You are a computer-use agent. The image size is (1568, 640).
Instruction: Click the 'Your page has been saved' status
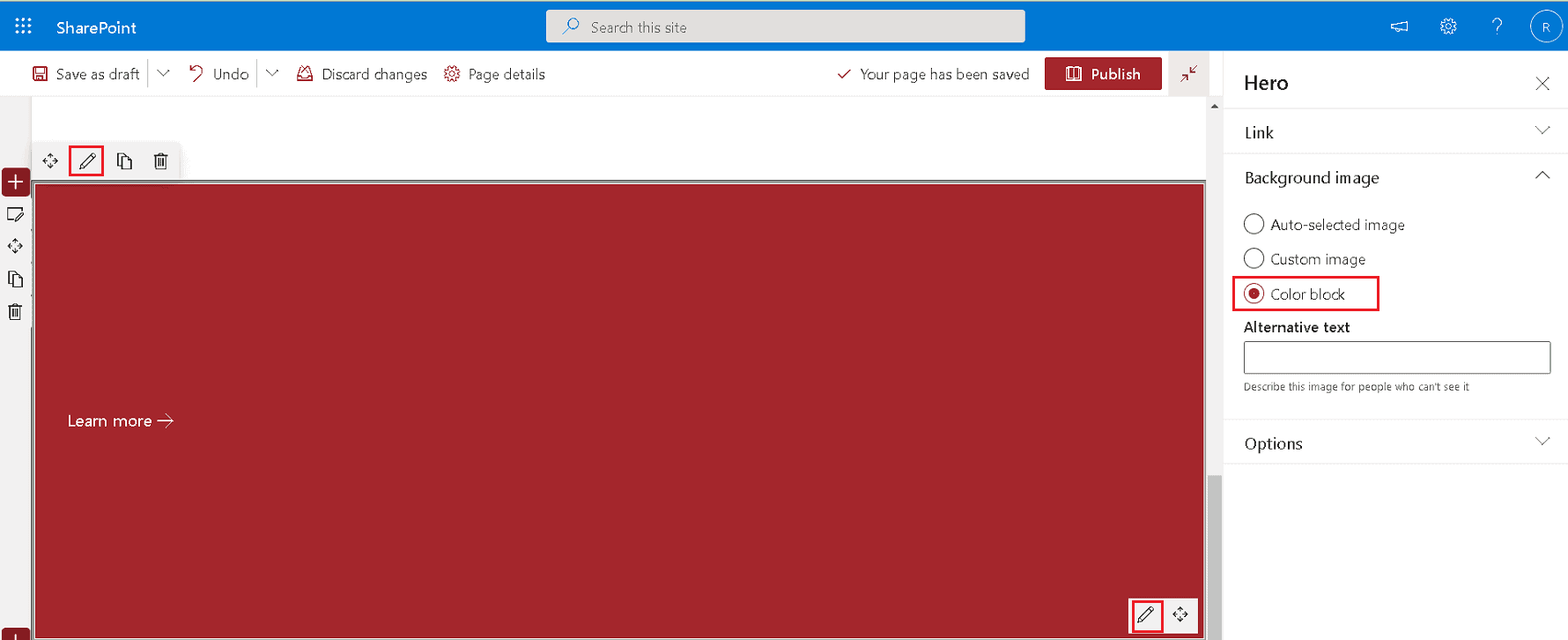point(933,74)
